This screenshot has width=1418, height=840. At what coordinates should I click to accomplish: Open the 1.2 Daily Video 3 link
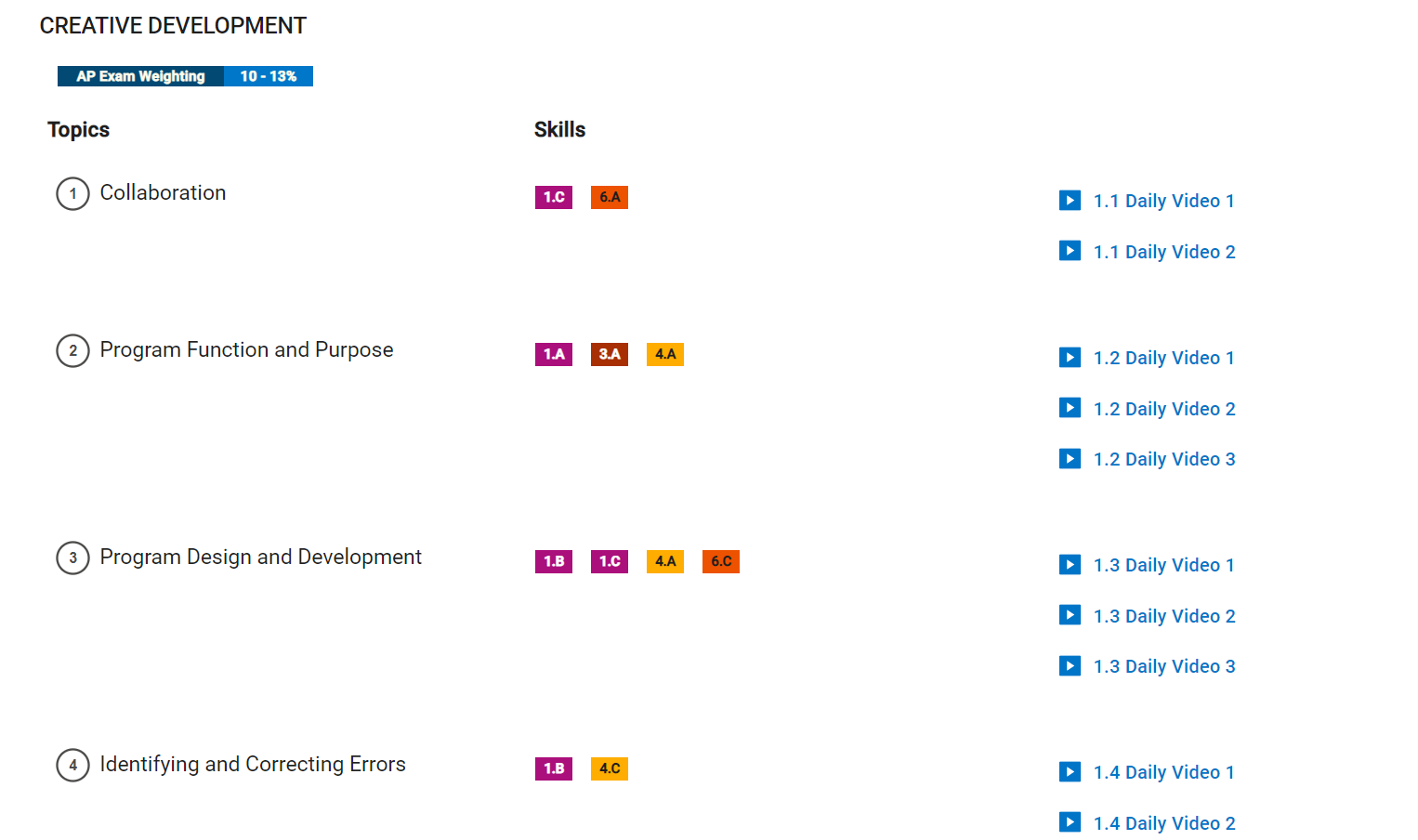coord(1164,459)
